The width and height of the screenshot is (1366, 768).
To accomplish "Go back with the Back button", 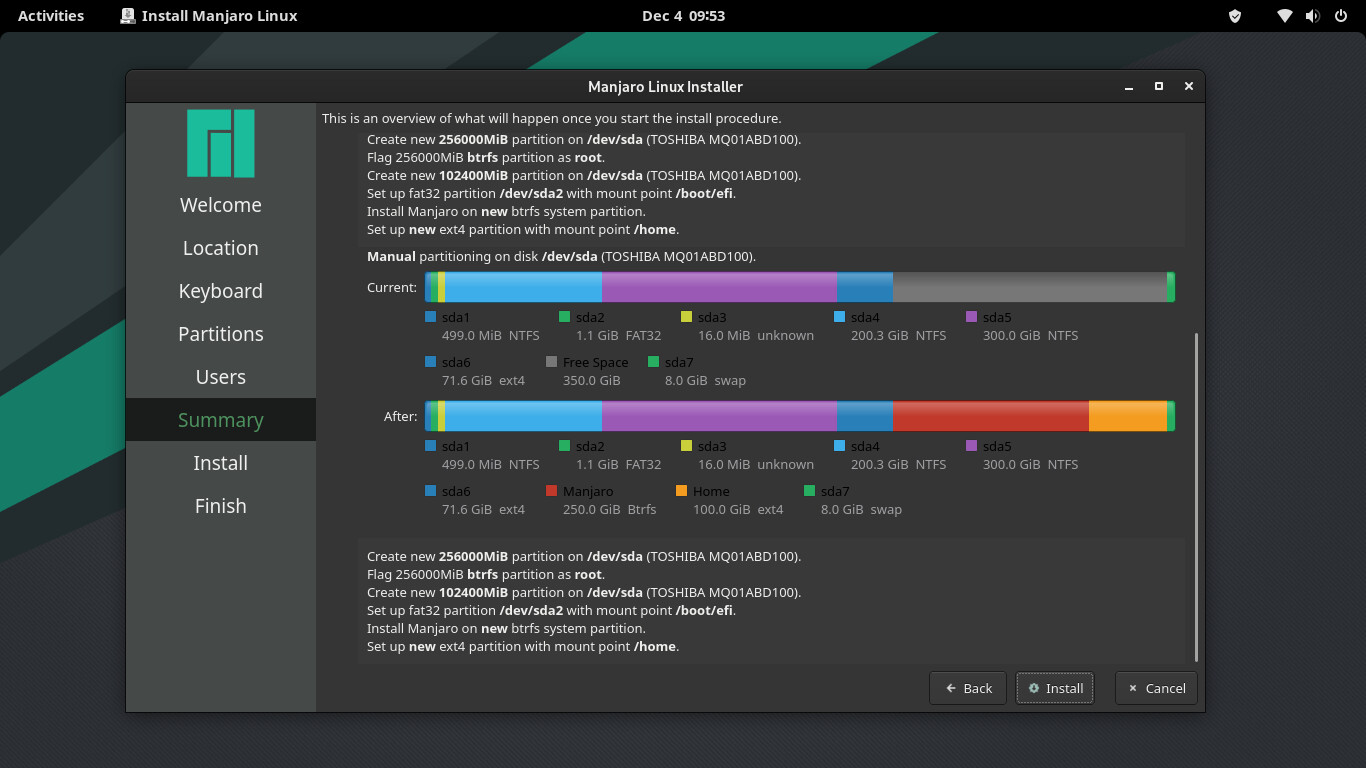I will (968, 688).
